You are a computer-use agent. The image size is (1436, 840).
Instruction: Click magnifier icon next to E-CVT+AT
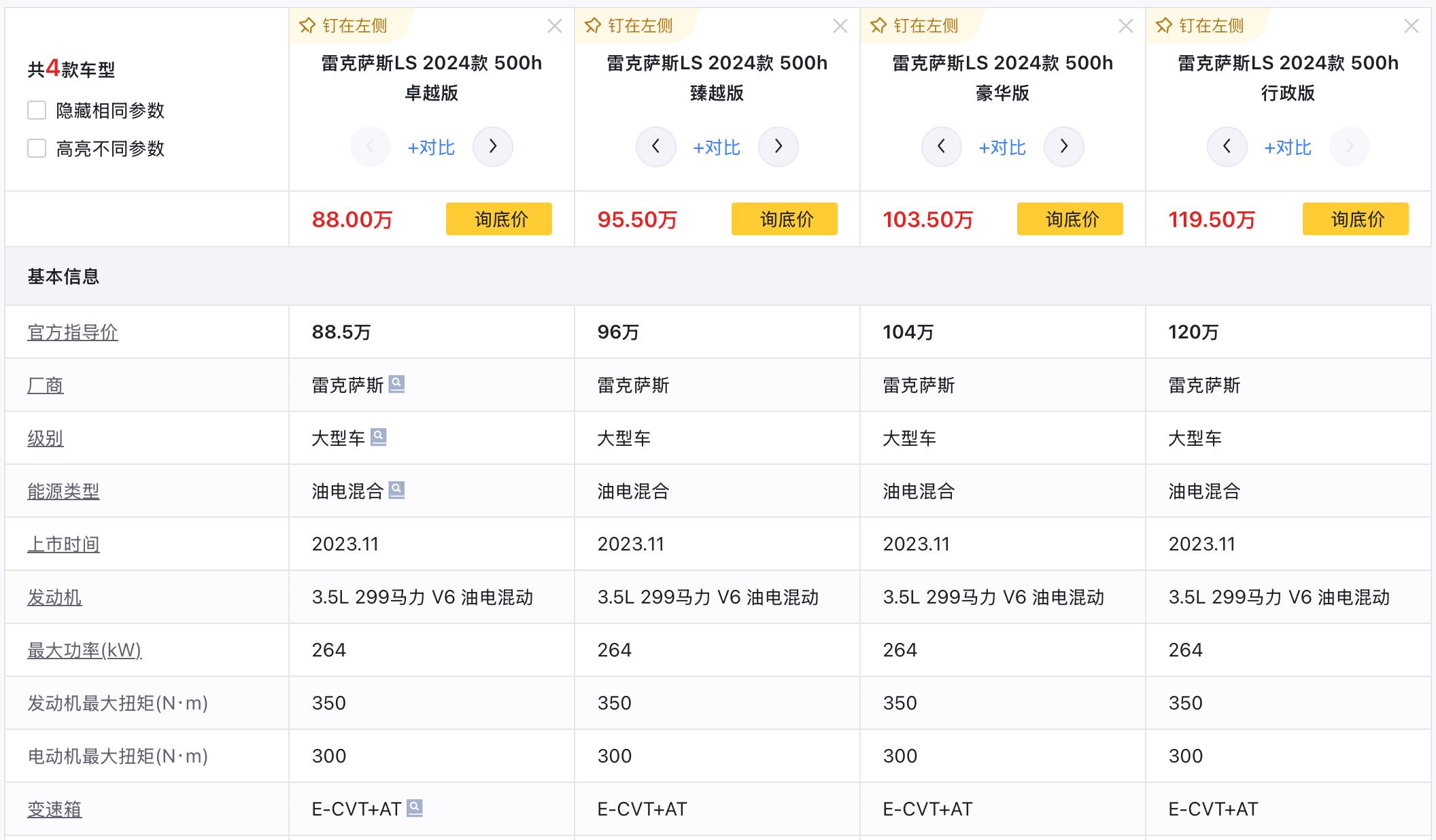tap(415, 808)
